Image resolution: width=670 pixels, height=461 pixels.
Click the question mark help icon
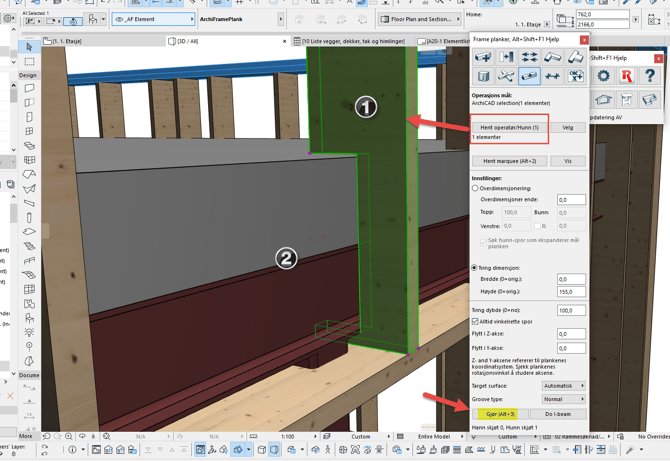(649, 76)
